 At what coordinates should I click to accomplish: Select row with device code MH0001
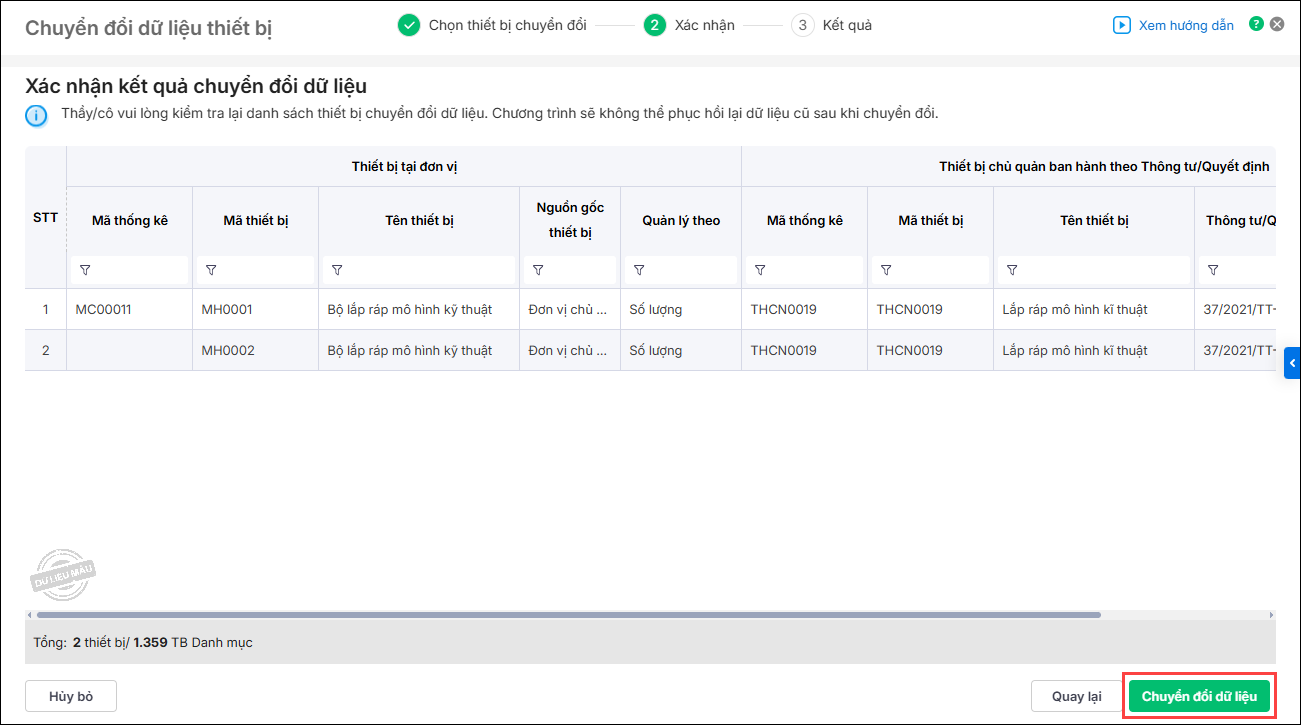coord(227,310)
